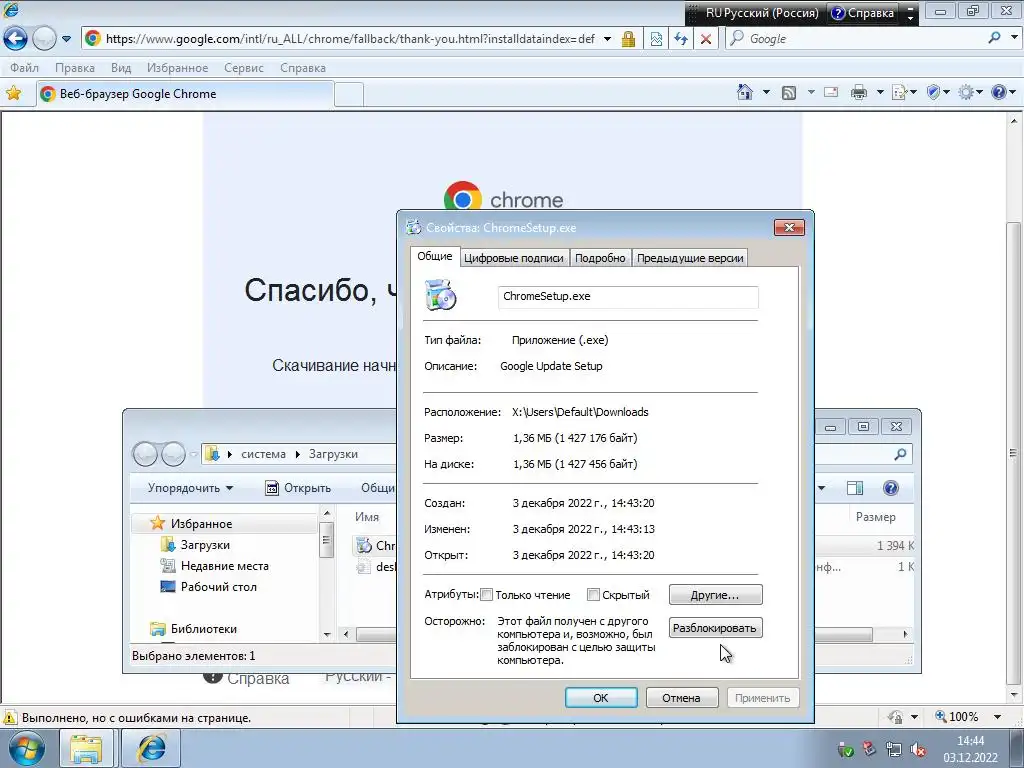Click the Размер column header in Explorer
Screen dimensions: 1024x768
876,517
